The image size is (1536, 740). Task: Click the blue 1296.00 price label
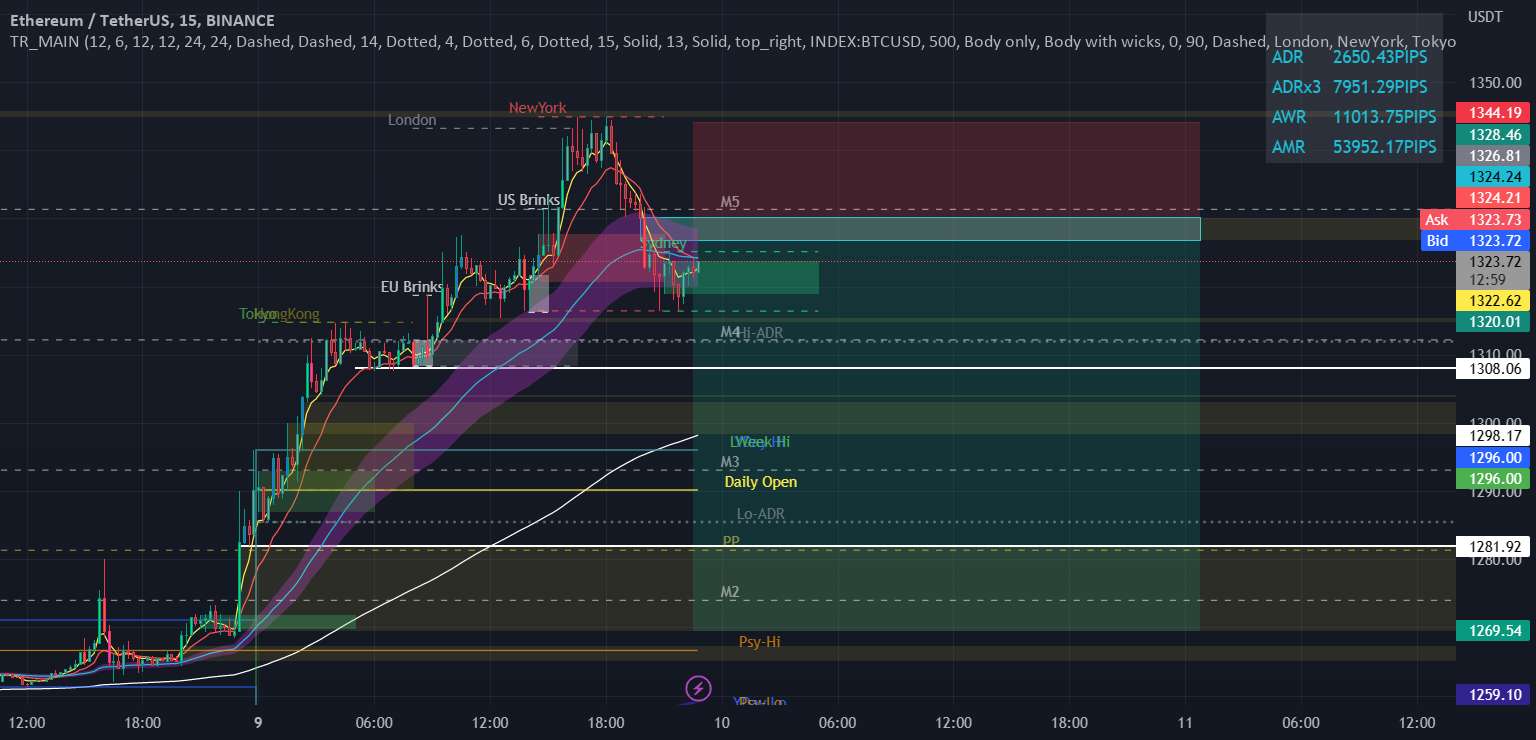1493,456
